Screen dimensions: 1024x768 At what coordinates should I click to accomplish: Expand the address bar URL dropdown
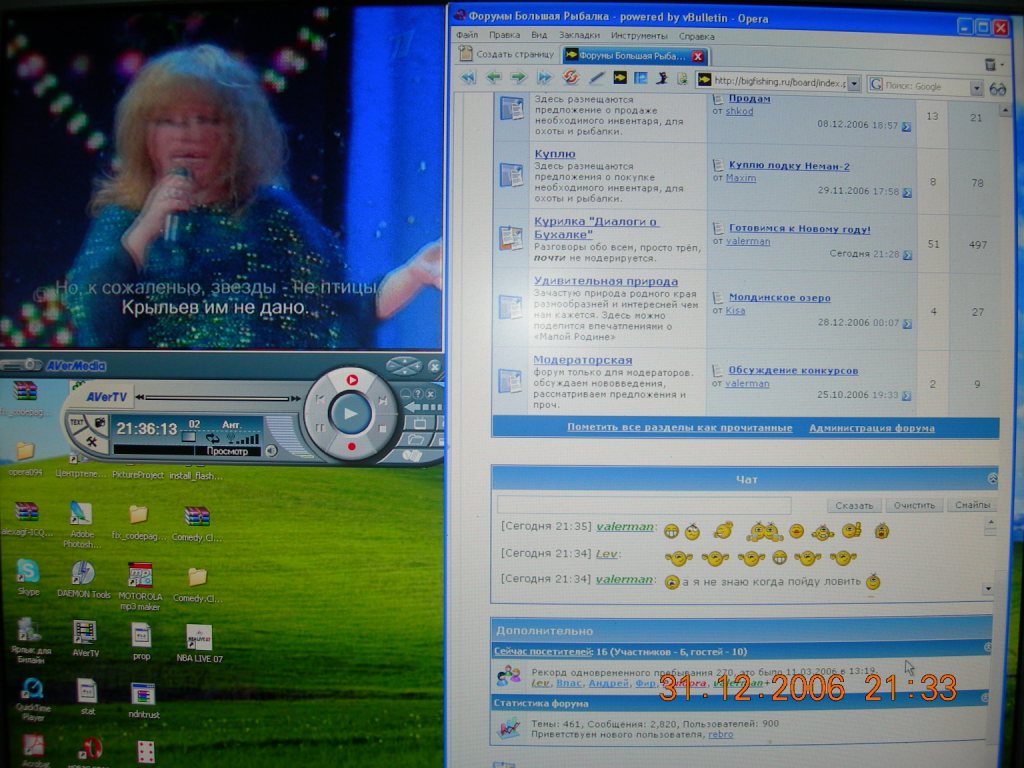coord(854,84)
